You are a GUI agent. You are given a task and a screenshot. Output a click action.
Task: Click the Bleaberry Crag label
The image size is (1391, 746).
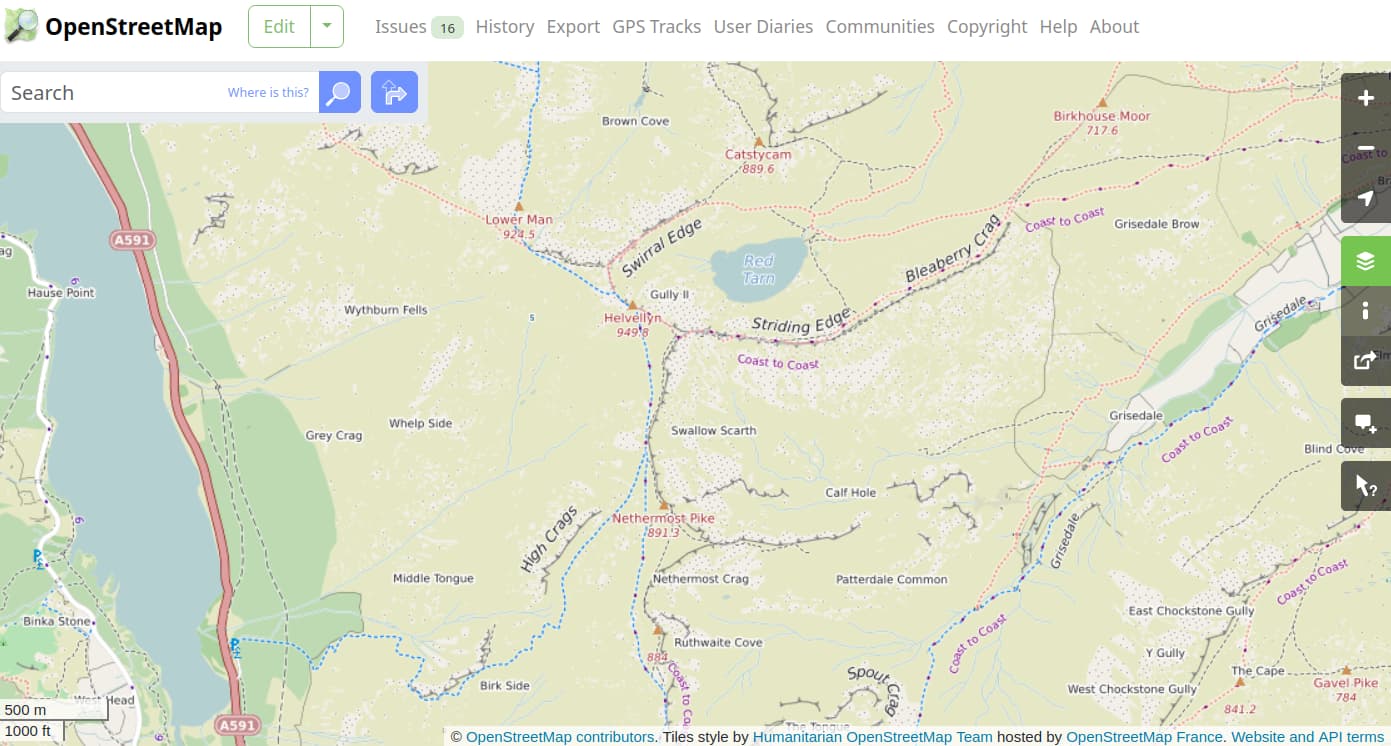(x=952, y=248)
